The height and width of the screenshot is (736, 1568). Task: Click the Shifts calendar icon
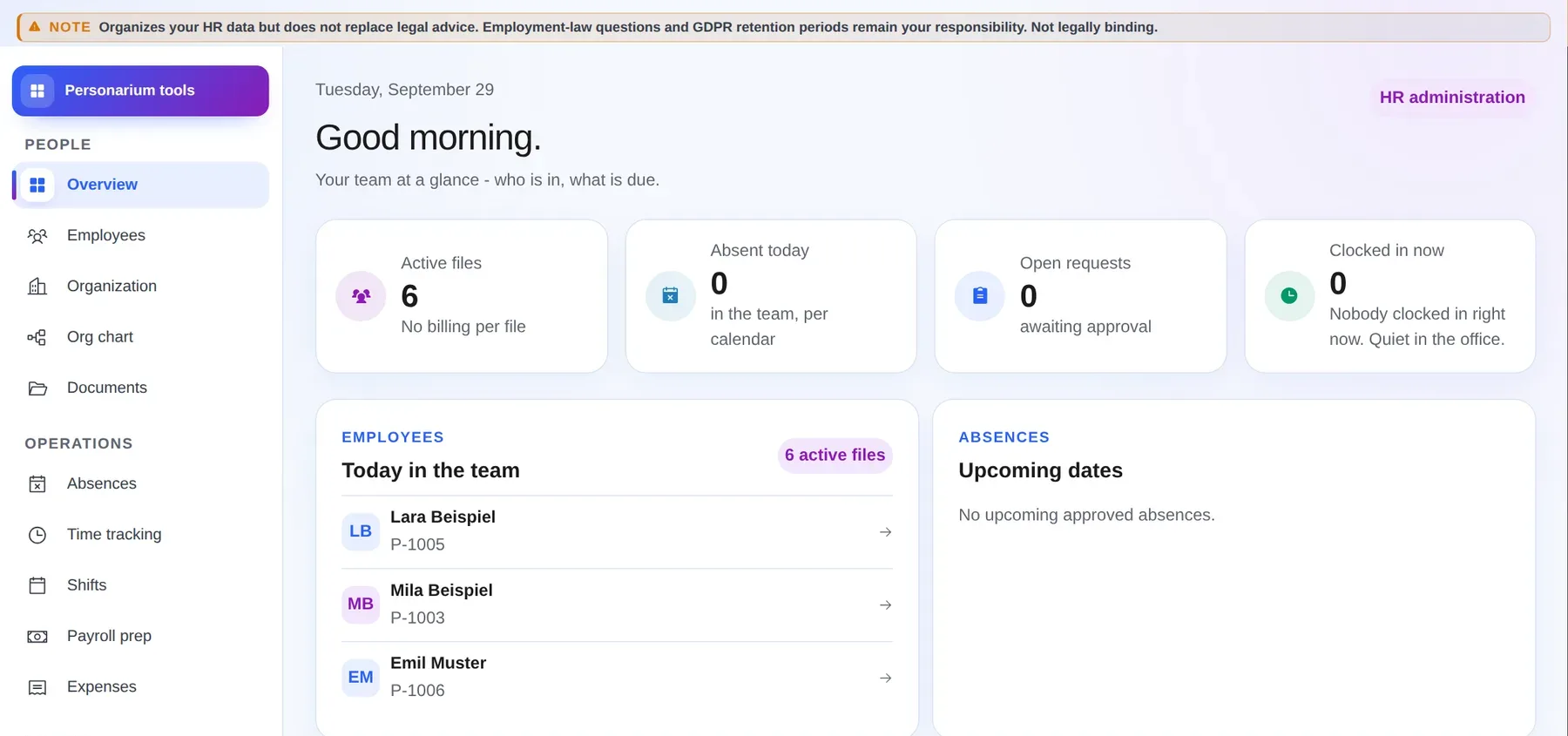click(x=37, y=585)
